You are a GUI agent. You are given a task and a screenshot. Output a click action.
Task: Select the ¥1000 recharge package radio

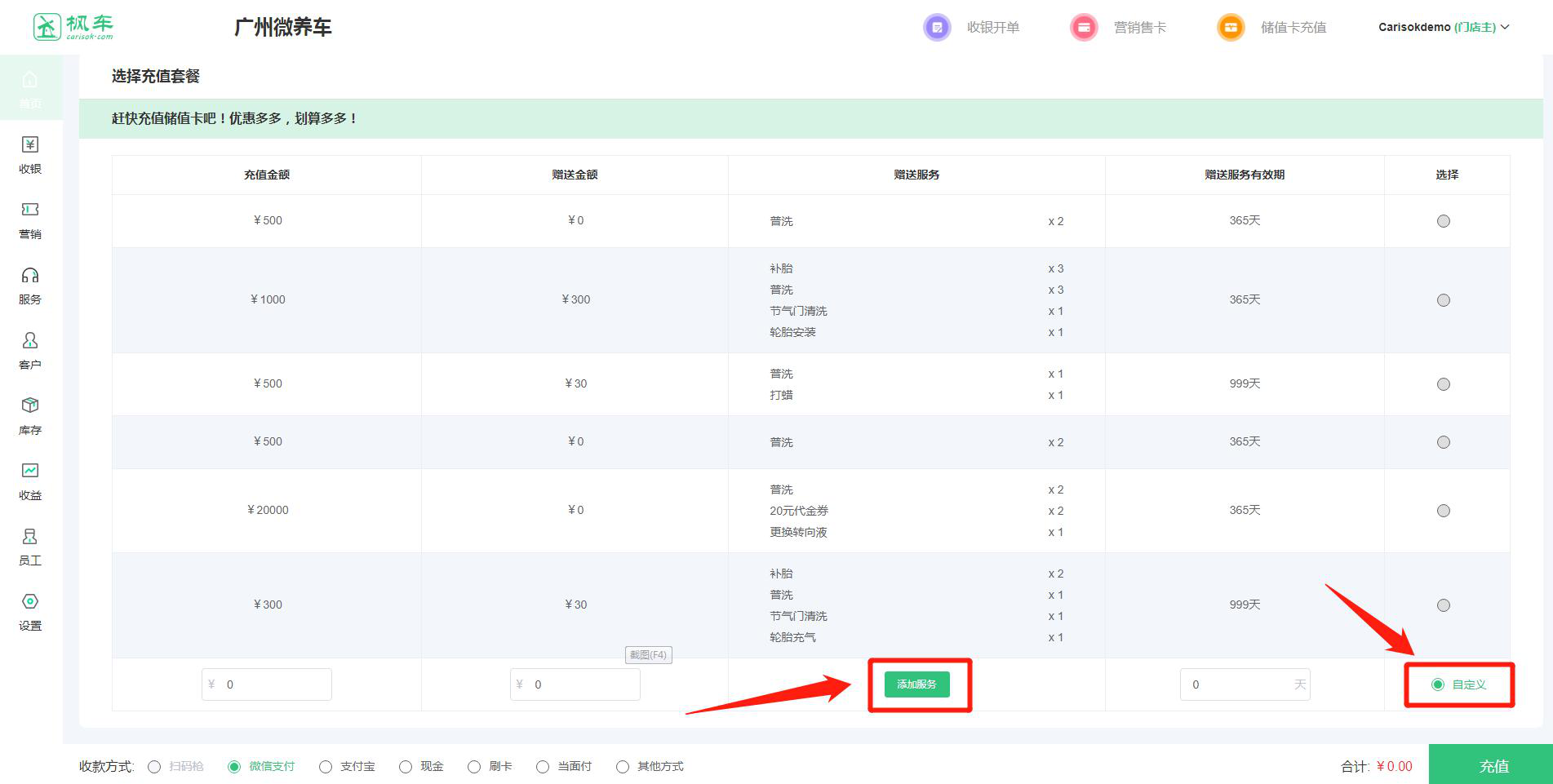[x=1443, y=300]
